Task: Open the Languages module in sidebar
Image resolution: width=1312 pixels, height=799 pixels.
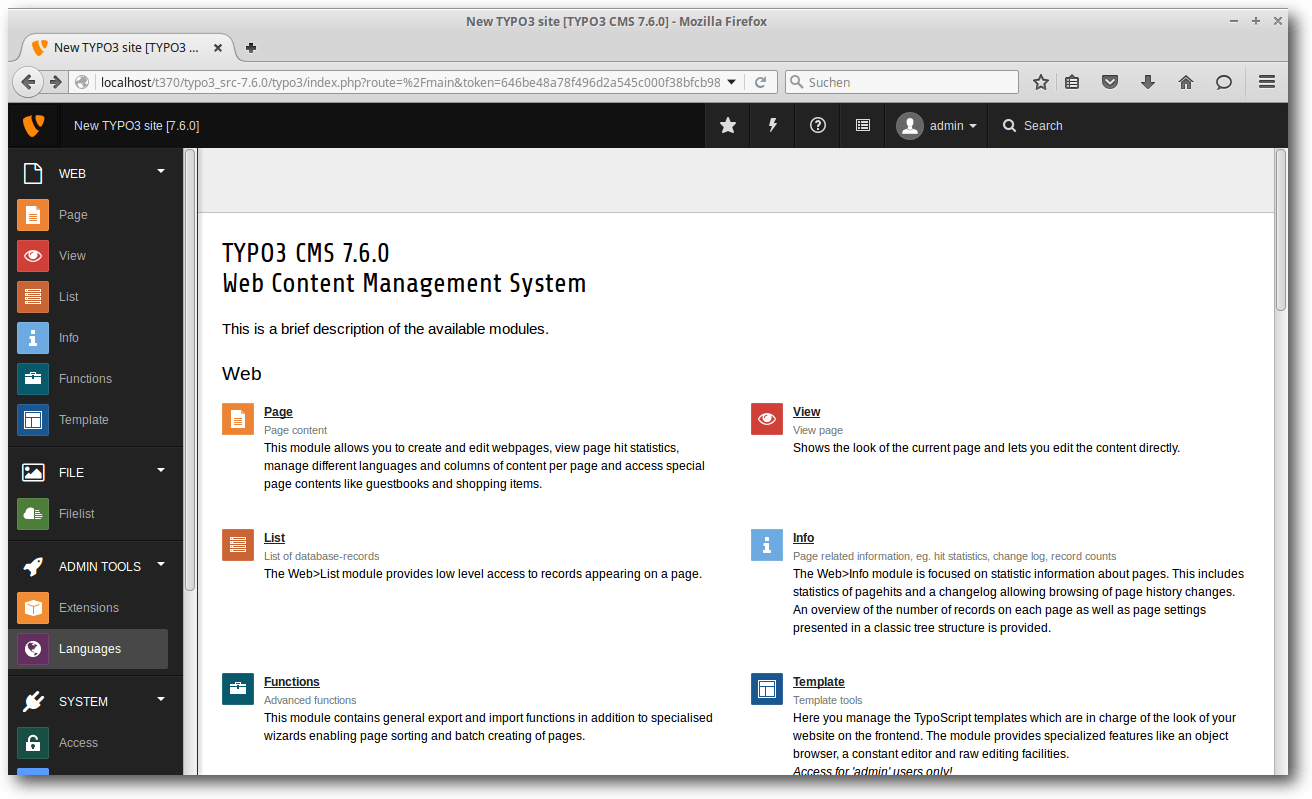Action: point(88,649)
